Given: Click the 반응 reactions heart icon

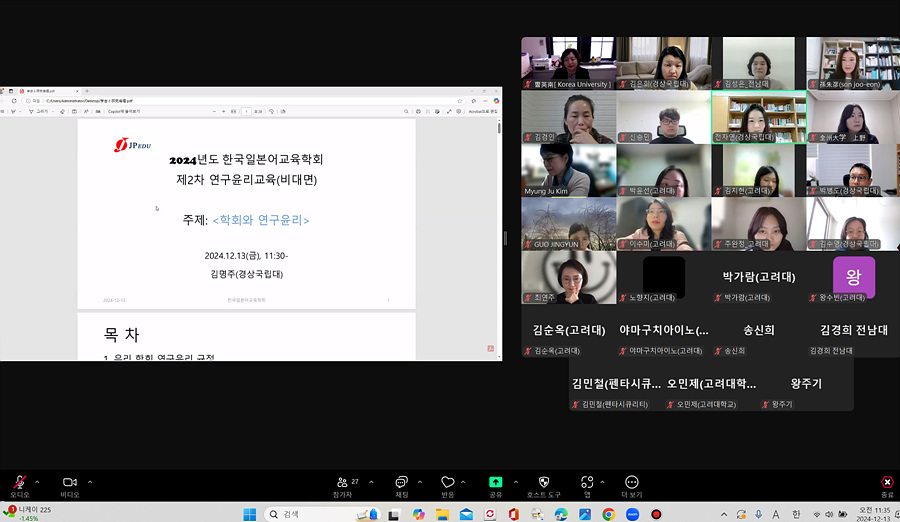Looking at the screenshot, I should (x=447, y=483).
